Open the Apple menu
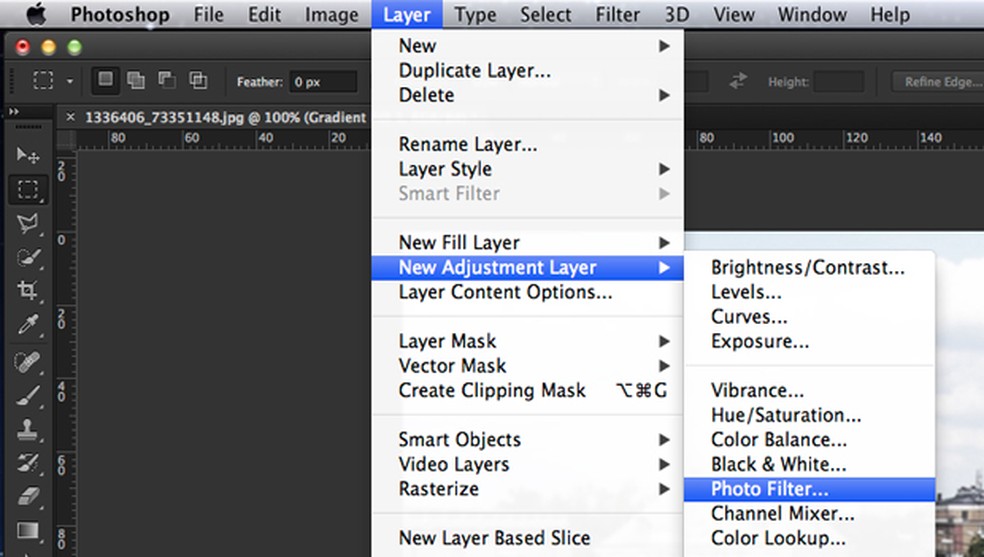 pos(36,14)
